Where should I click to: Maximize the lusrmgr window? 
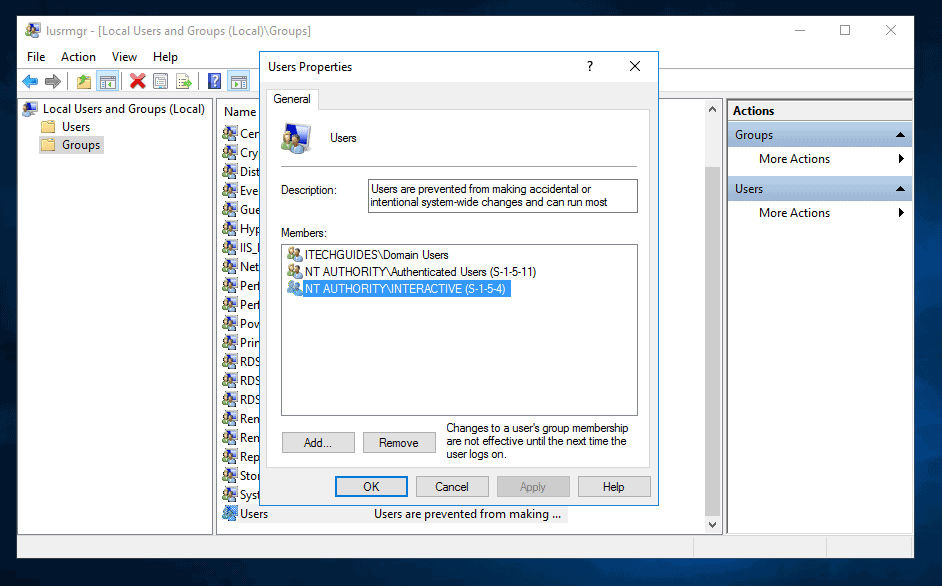845,30
